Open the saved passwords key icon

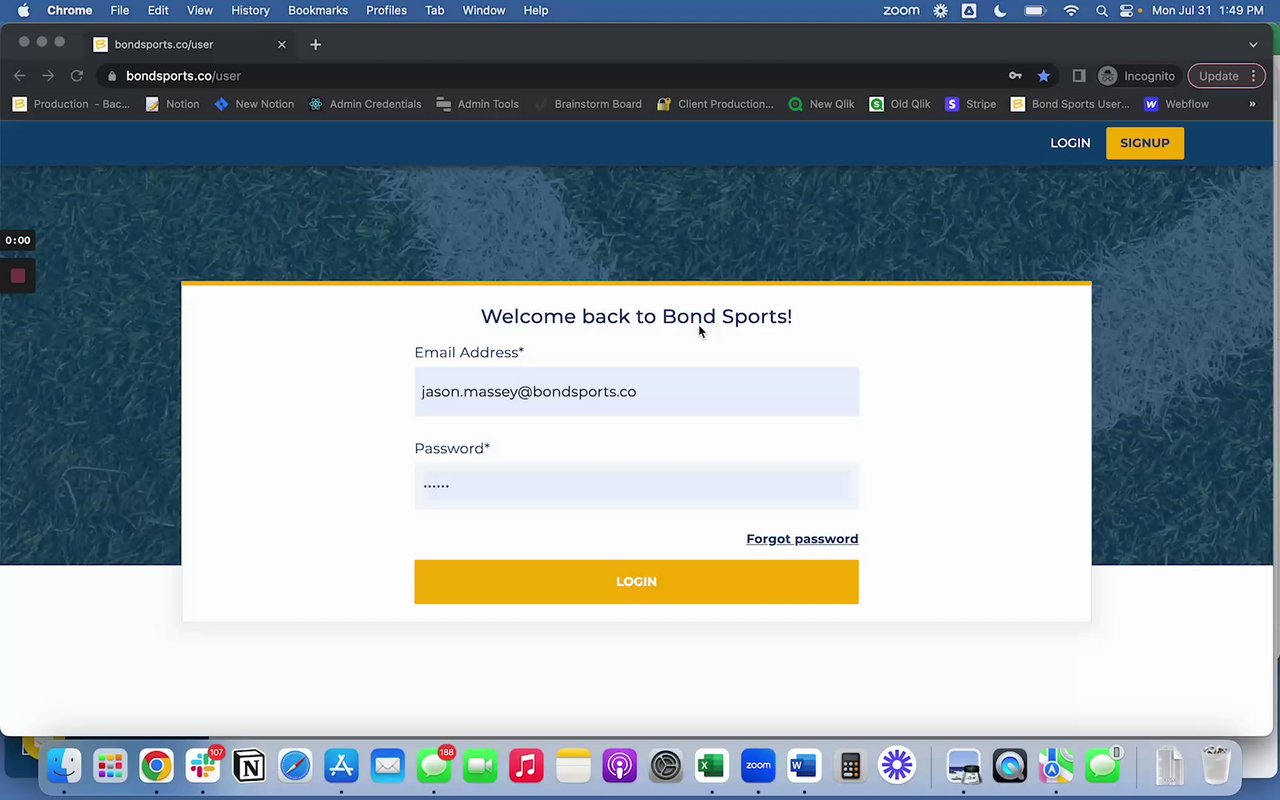pos(1015,76)
